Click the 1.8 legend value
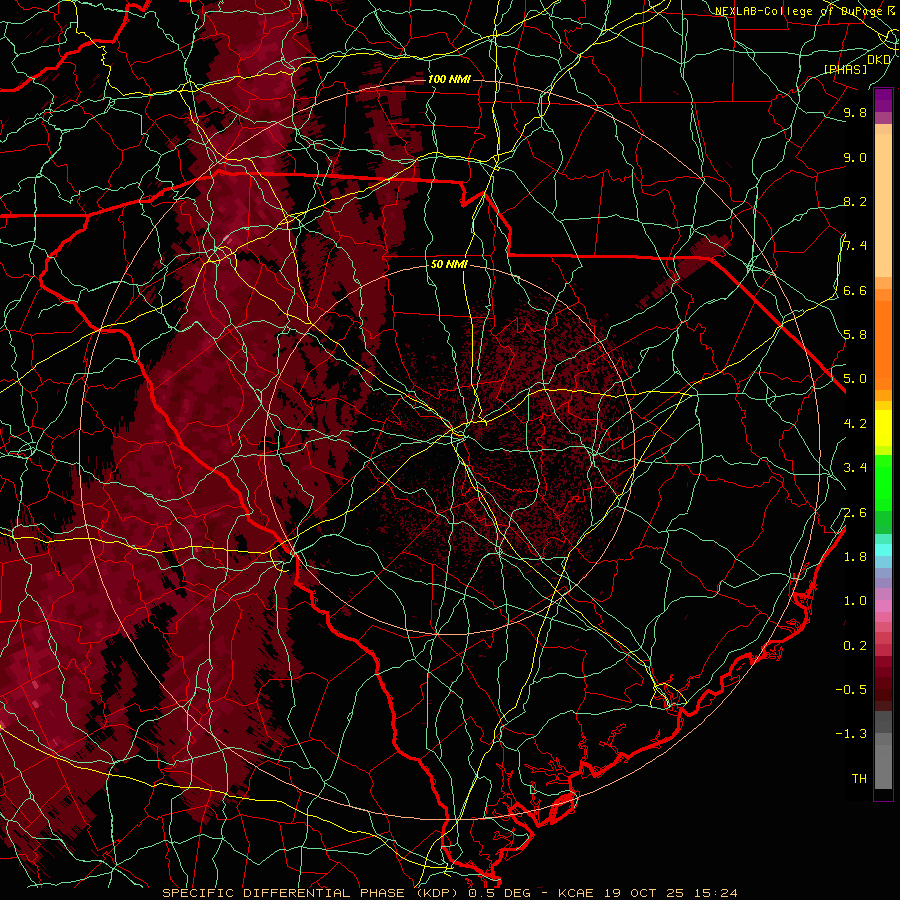 point(855,557)
